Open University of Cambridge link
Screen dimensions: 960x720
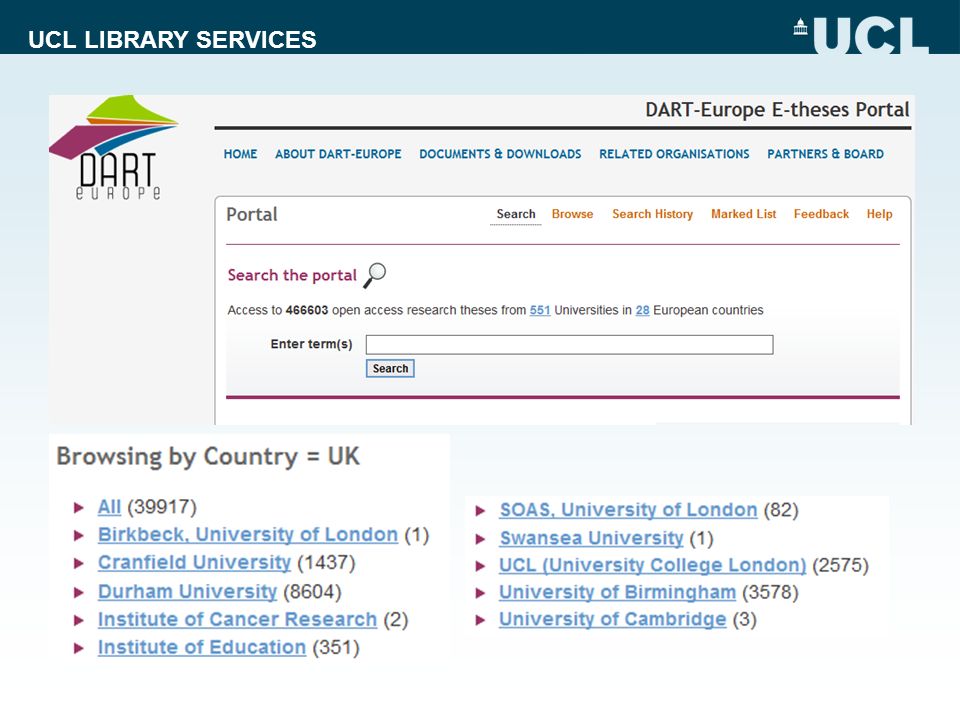click(613, 620)
